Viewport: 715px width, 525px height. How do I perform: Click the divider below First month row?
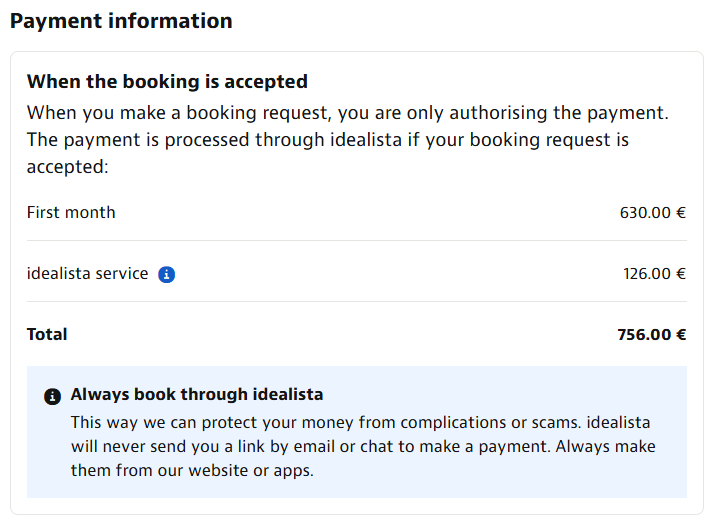tap(357, 240)
